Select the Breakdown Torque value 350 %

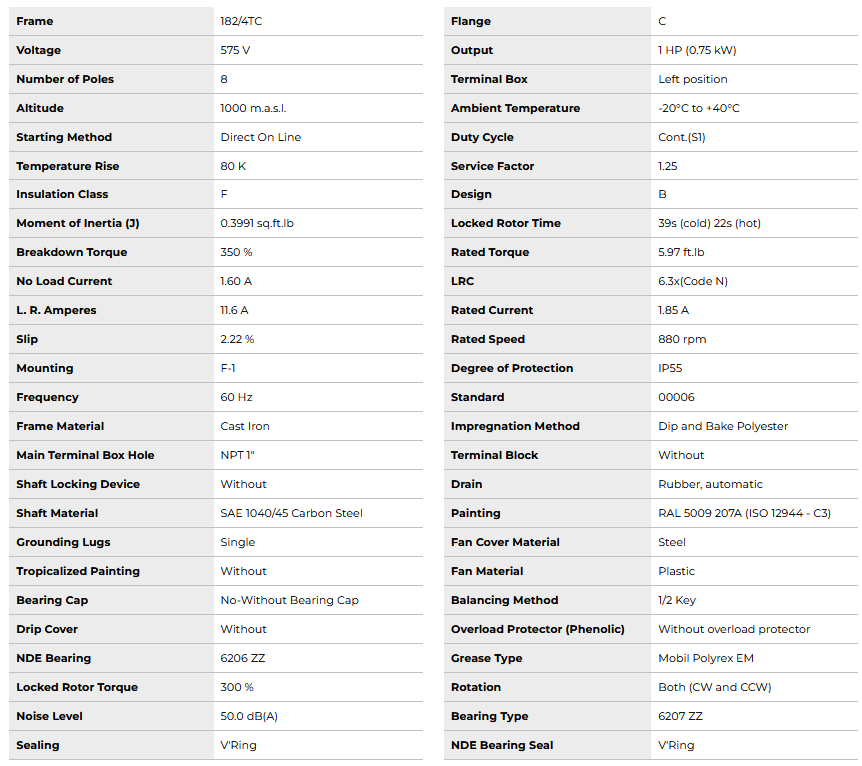[x=237, y=252]
